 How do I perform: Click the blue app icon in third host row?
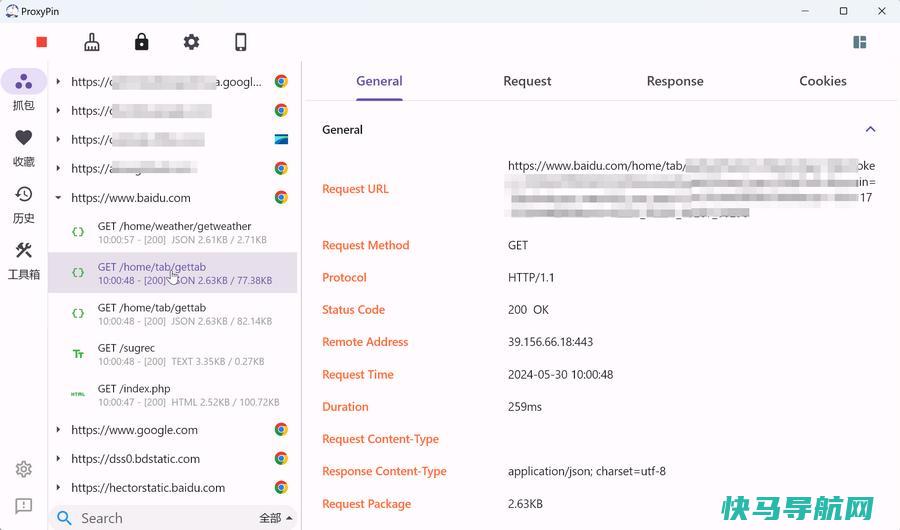pos(281,139)
